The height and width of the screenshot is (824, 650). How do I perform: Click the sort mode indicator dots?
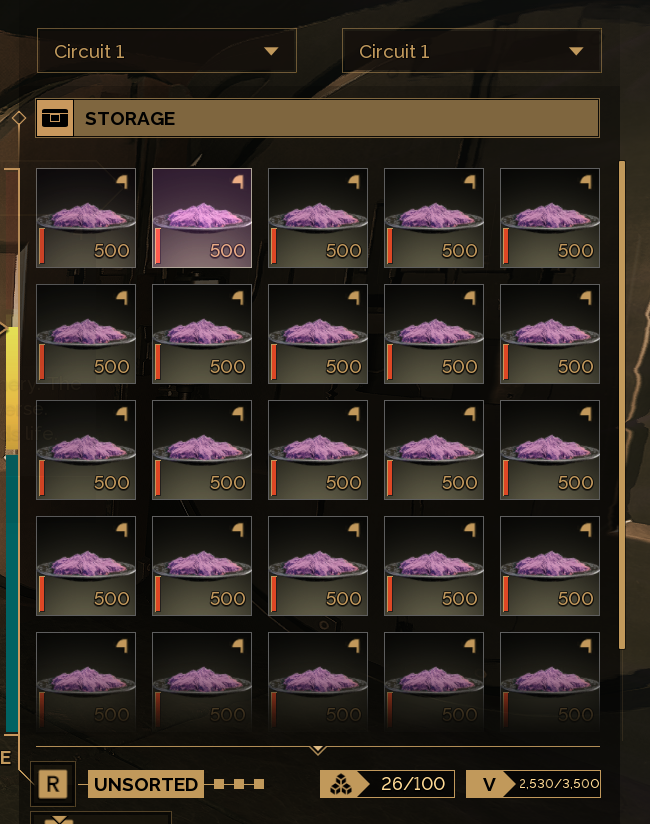pyautogui.click(x=239, y=784)
